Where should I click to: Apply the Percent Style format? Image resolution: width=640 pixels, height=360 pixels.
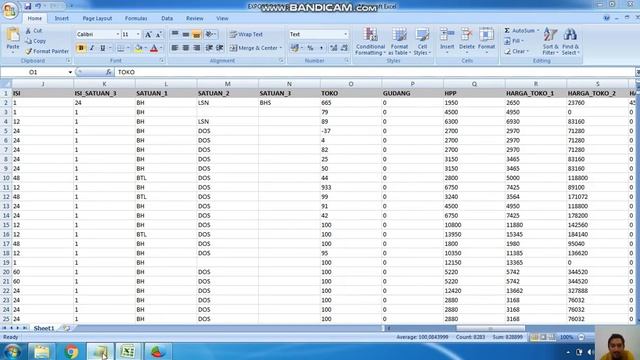[310, 48]
